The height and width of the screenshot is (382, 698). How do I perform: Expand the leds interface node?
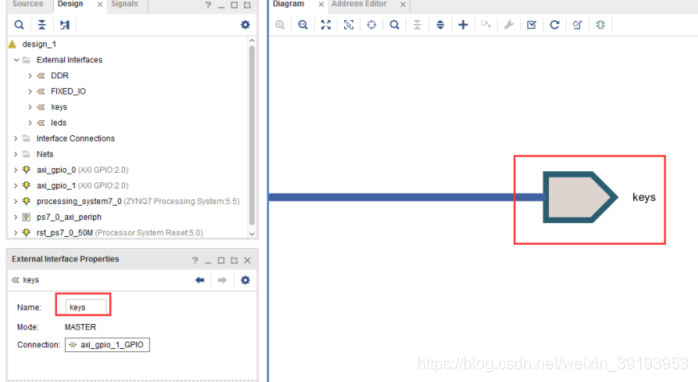[30, 123]
